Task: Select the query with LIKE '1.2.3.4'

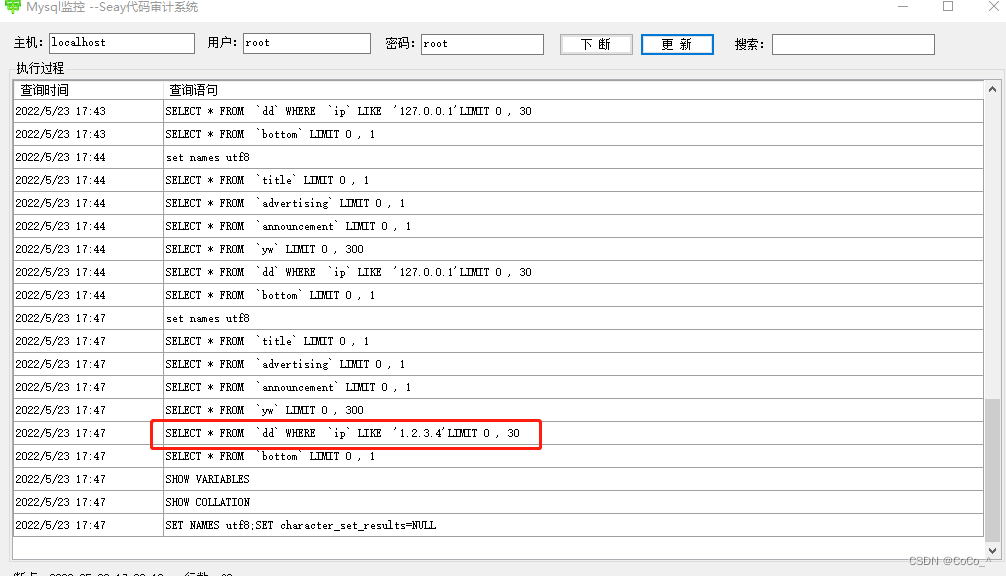Action: (x=499, y=433)
